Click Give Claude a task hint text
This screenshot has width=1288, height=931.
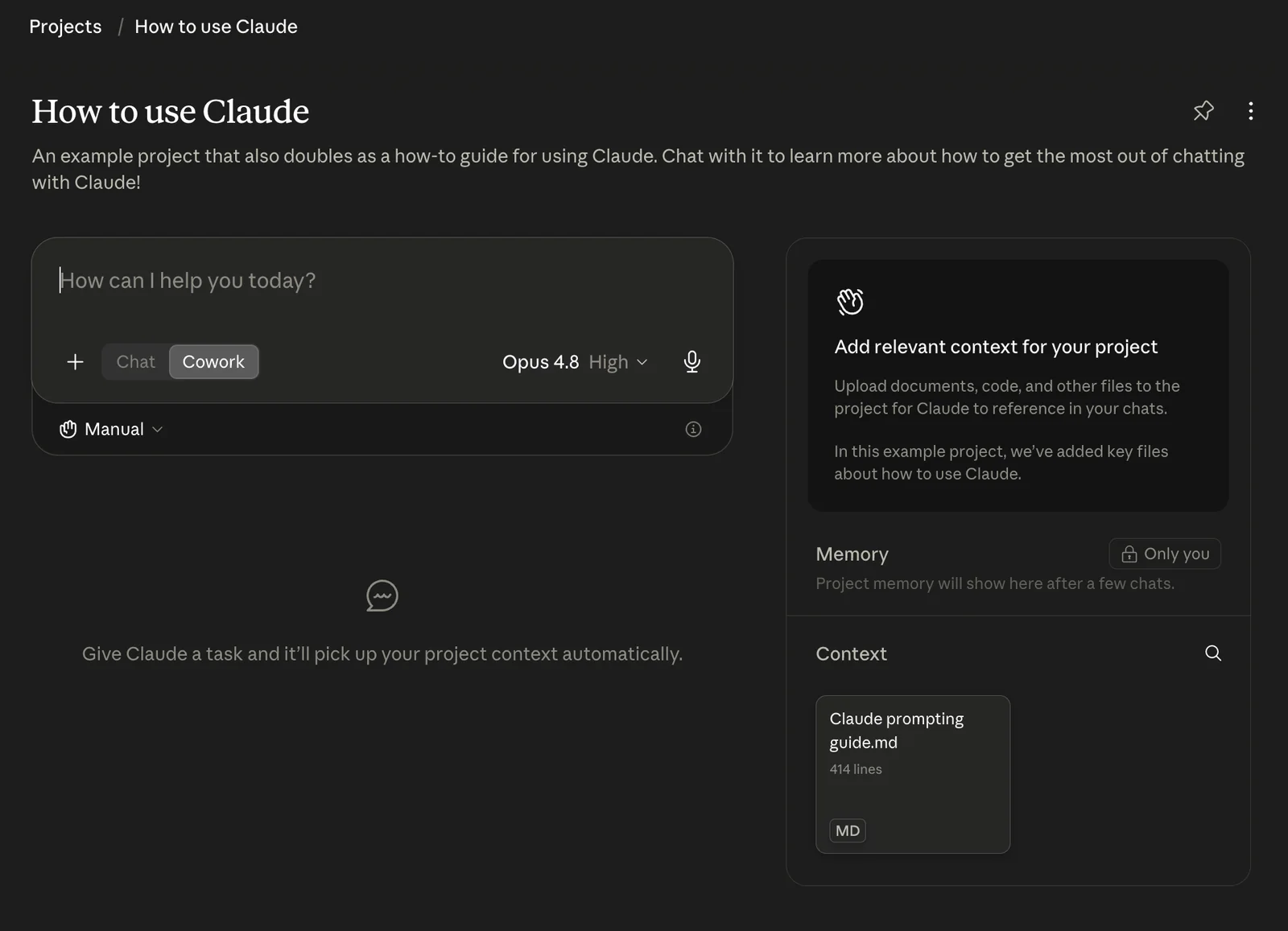point(382,653)
